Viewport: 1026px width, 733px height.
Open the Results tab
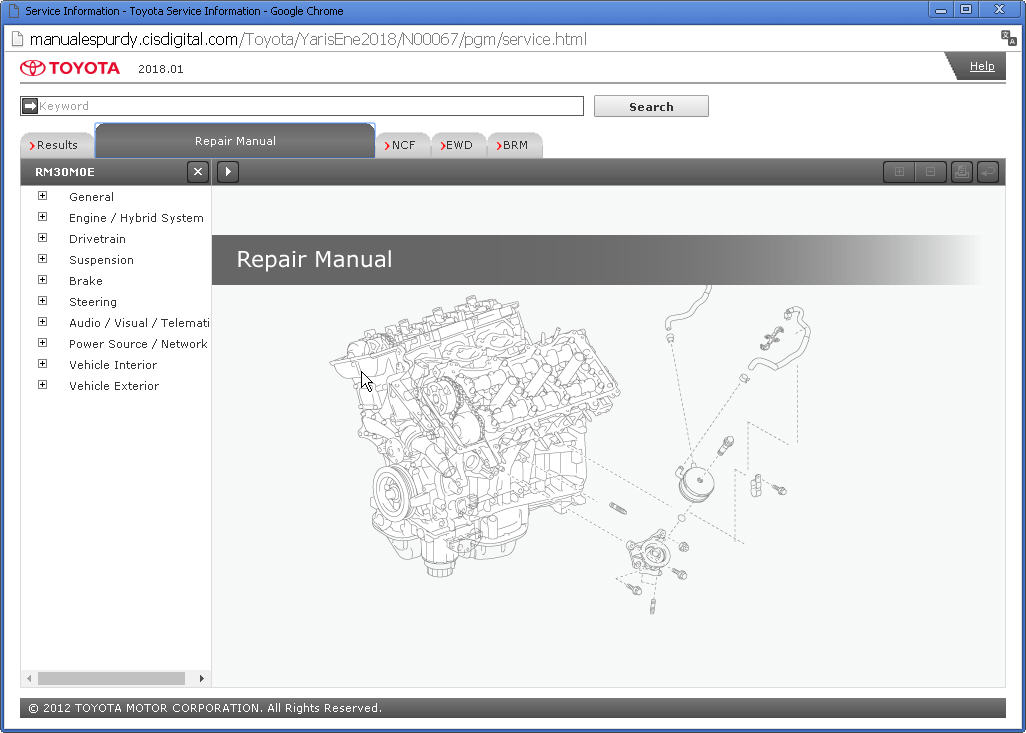57,145
